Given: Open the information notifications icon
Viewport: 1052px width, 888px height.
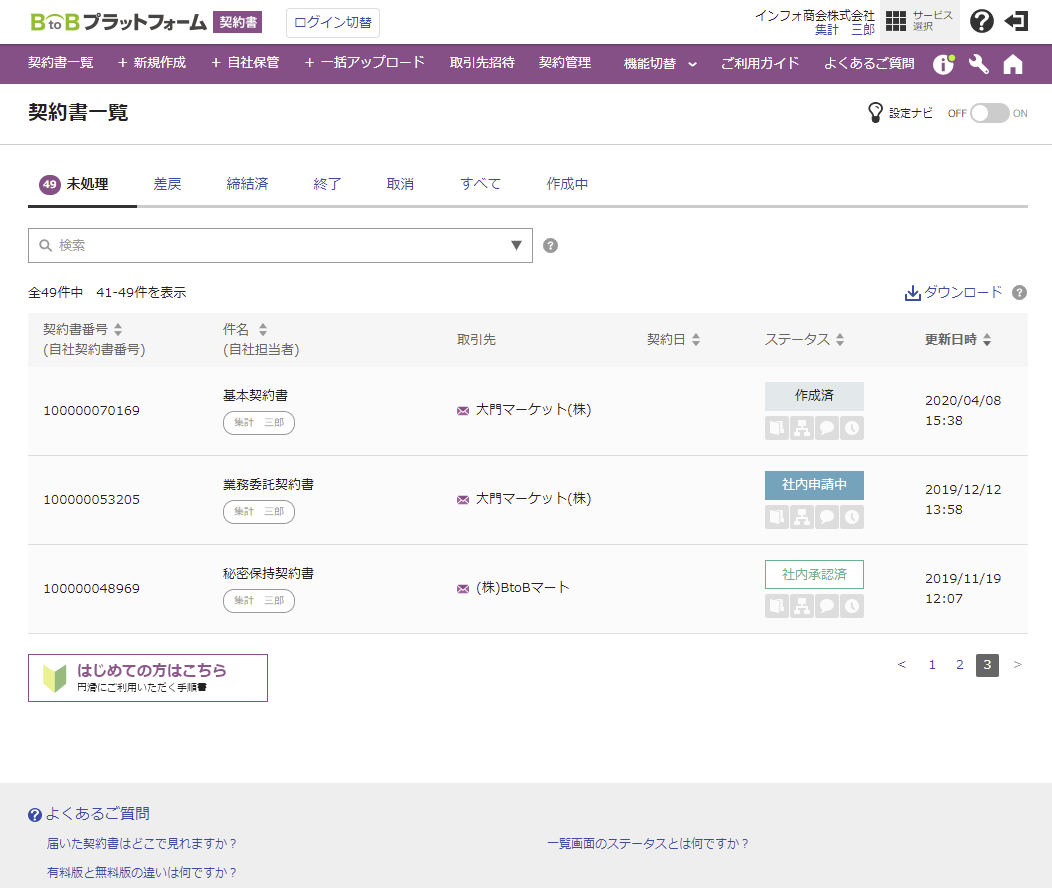Looking at the screenshot, I should pyautogui.click(x=943, y=64).
